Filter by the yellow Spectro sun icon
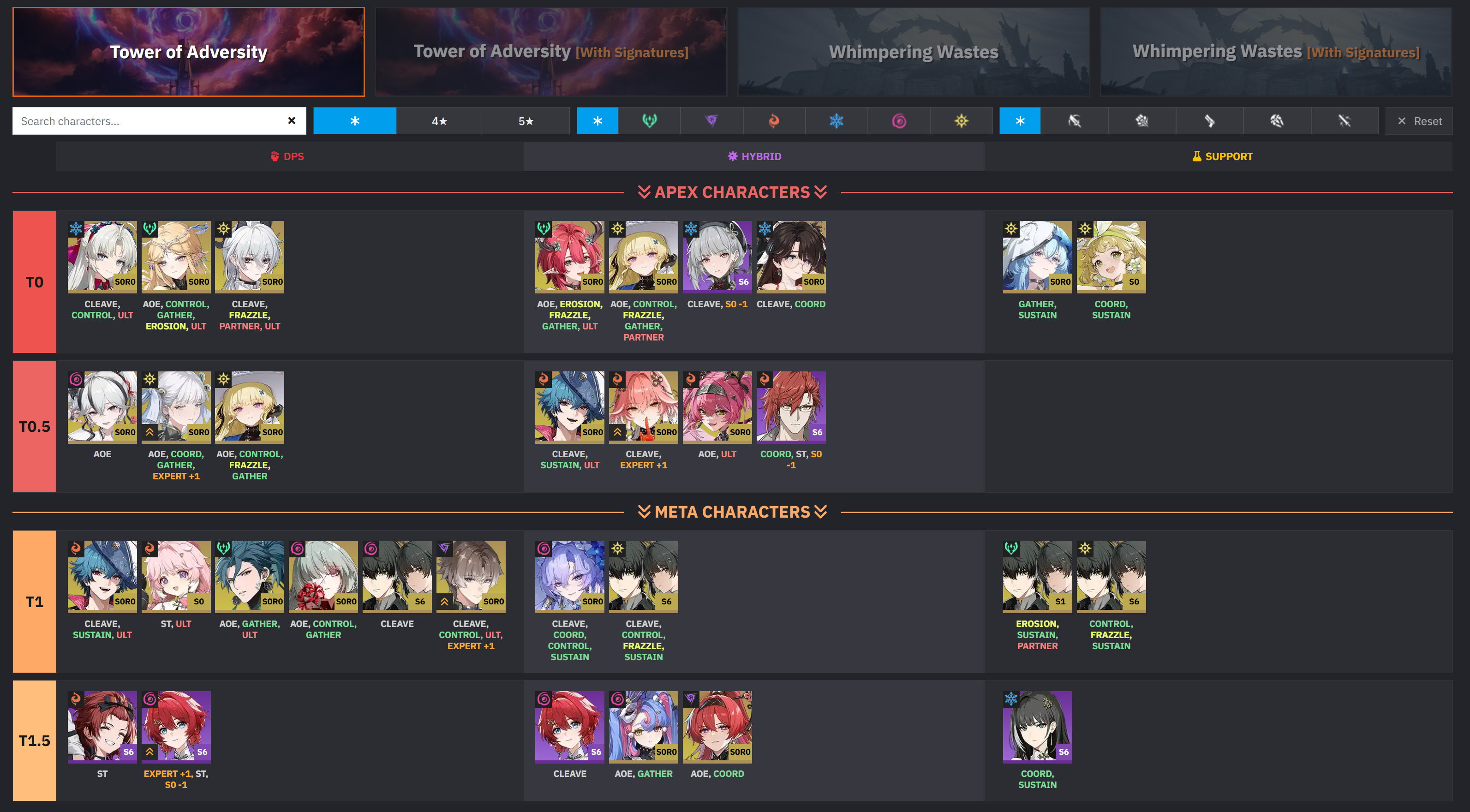Screen dimensions: 1470x812 (962, 121)
